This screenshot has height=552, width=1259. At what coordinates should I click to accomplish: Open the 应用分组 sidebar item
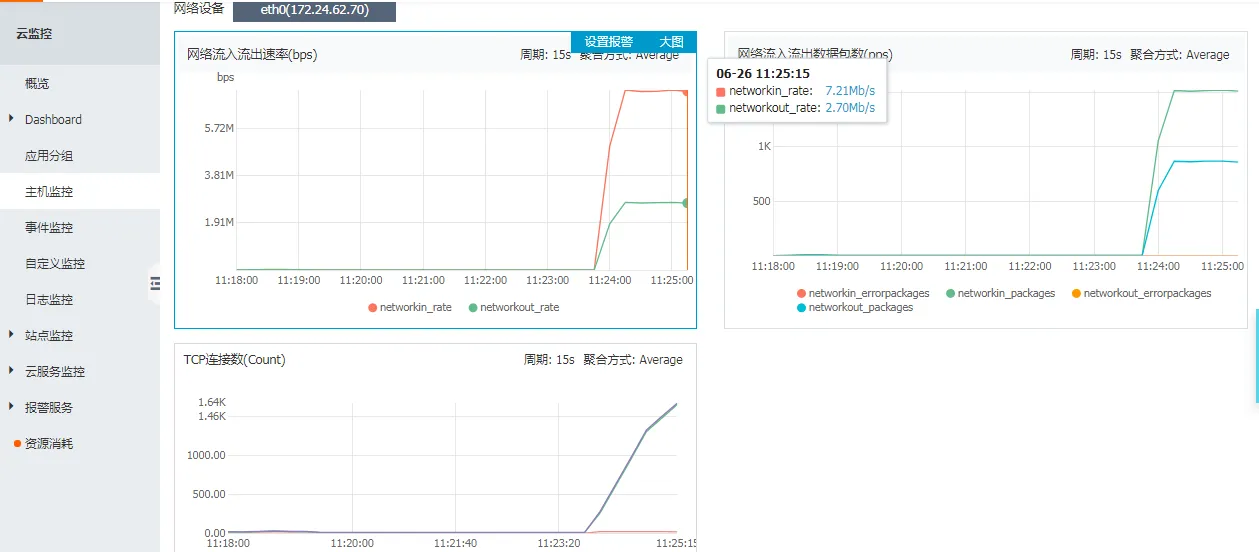49,155
